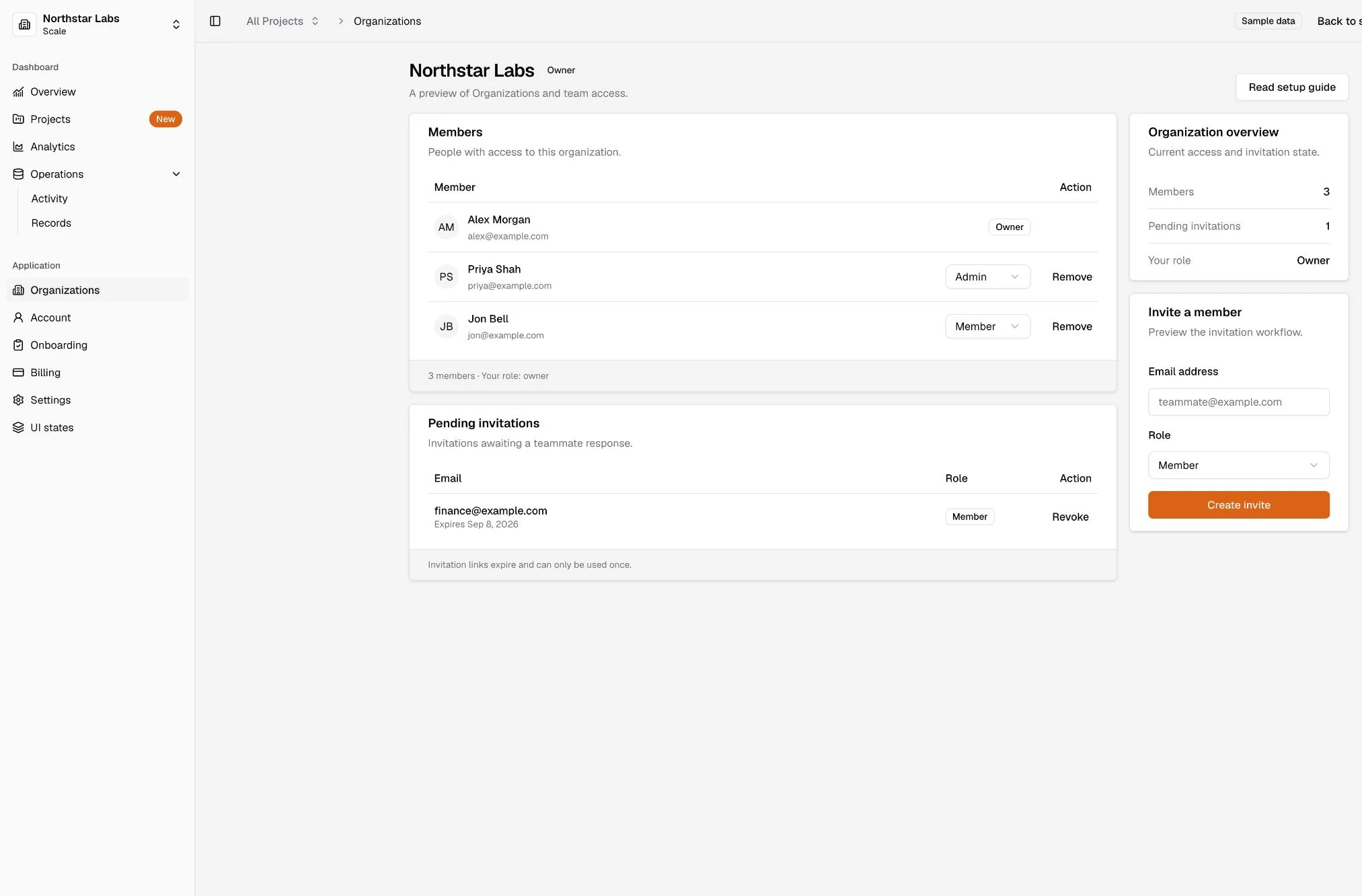
Task: Click the Pending invitations count in overview
Action: [x=1327, y=226]
